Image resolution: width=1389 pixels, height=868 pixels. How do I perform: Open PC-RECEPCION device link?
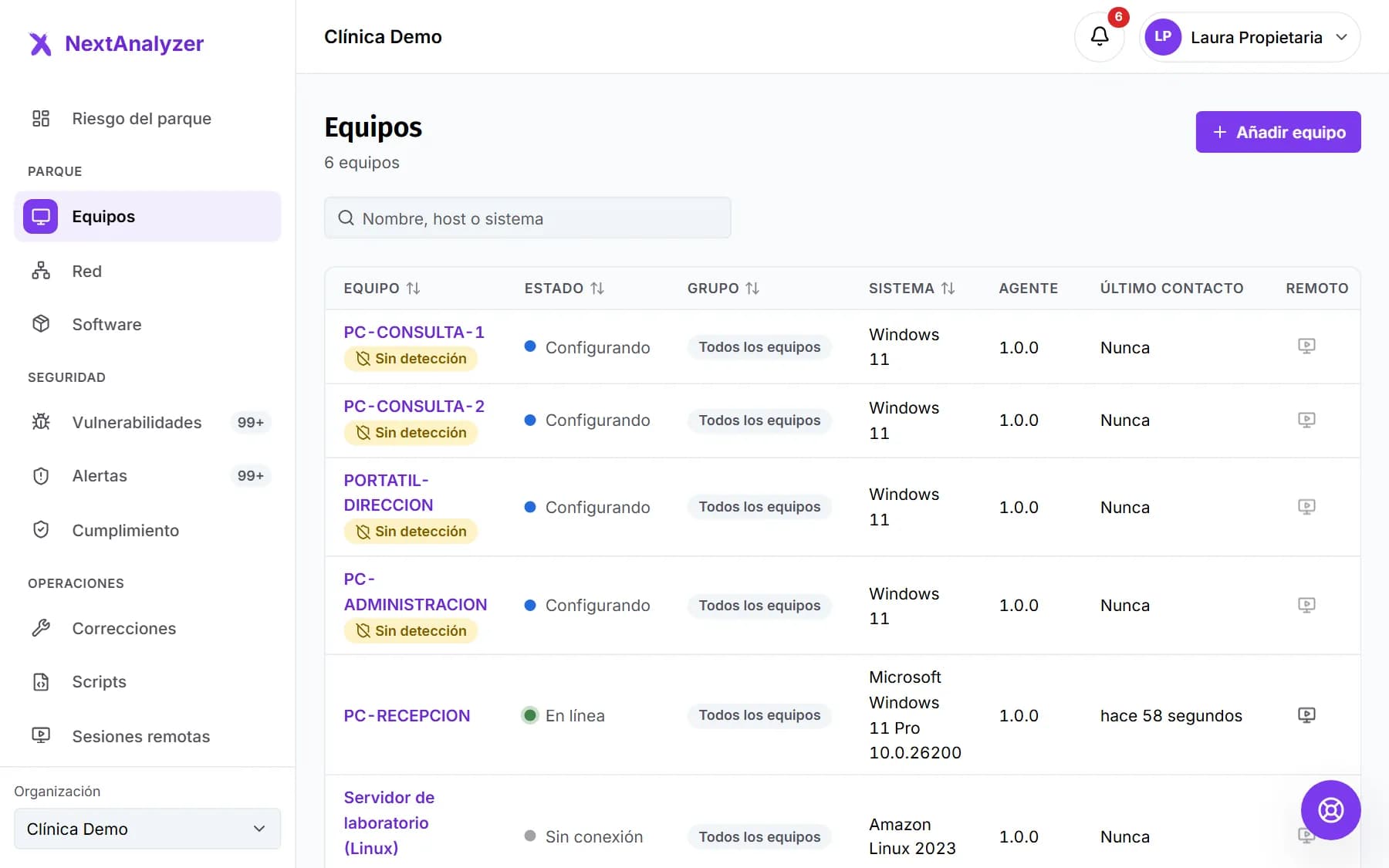407,716
